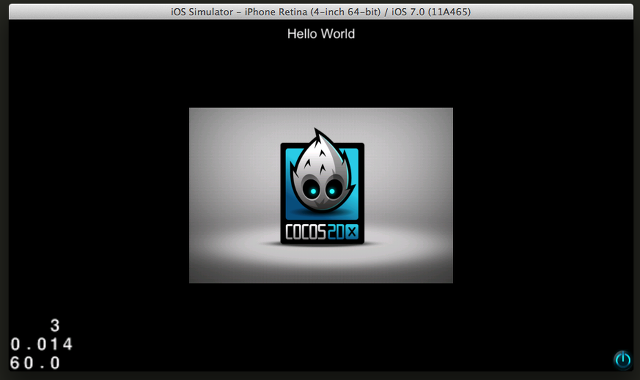The height and width of the screenshot is (380, 640).
Task: Click the Cocos2d-x logo image
Action: pos(321,195)
